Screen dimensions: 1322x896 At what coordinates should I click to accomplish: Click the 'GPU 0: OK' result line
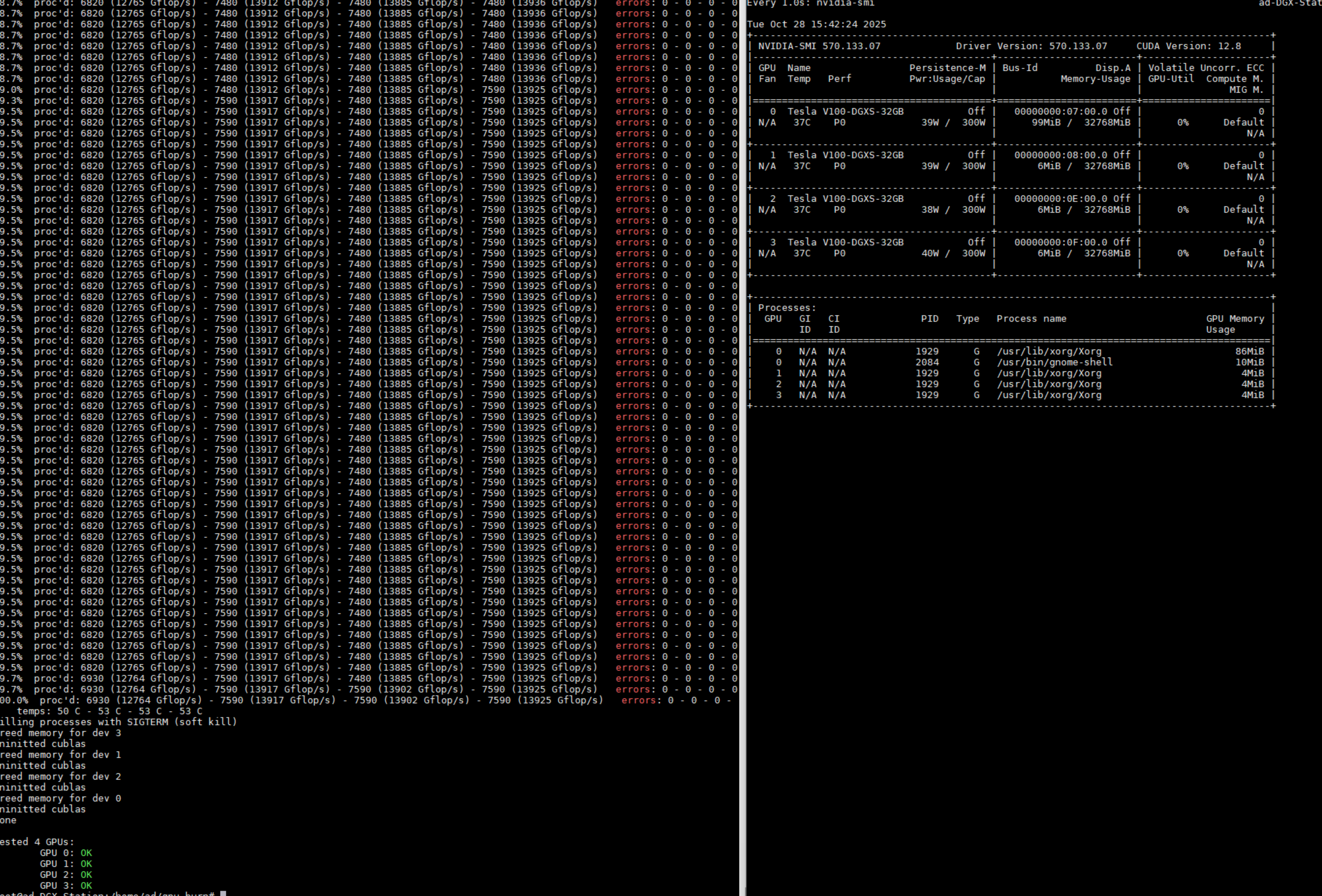65,853
